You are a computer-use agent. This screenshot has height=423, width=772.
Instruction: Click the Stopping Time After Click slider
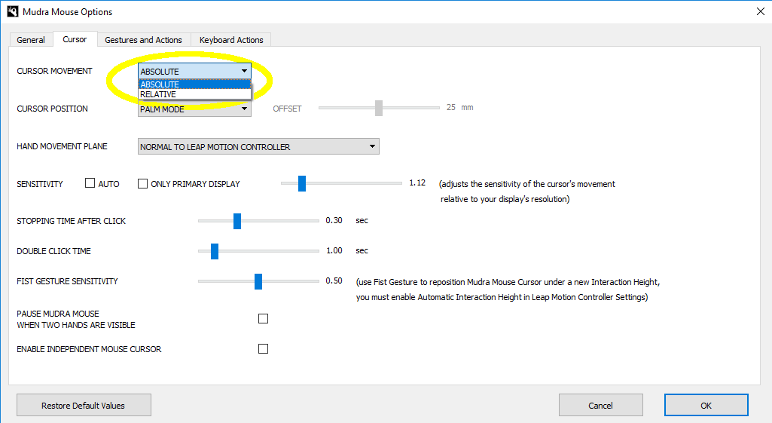click(237, 221)
